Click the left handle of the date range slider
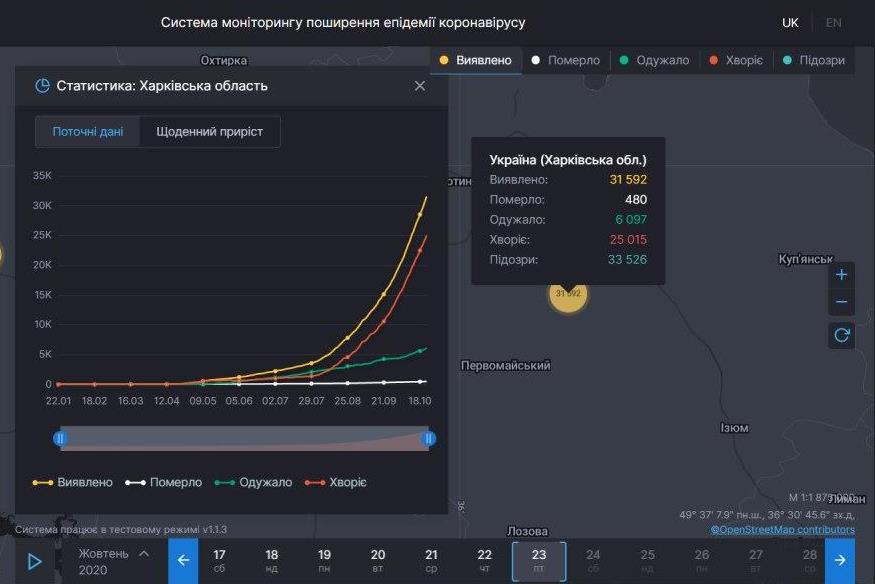Viewport: 875px width, 584px height. click(61, 438)
